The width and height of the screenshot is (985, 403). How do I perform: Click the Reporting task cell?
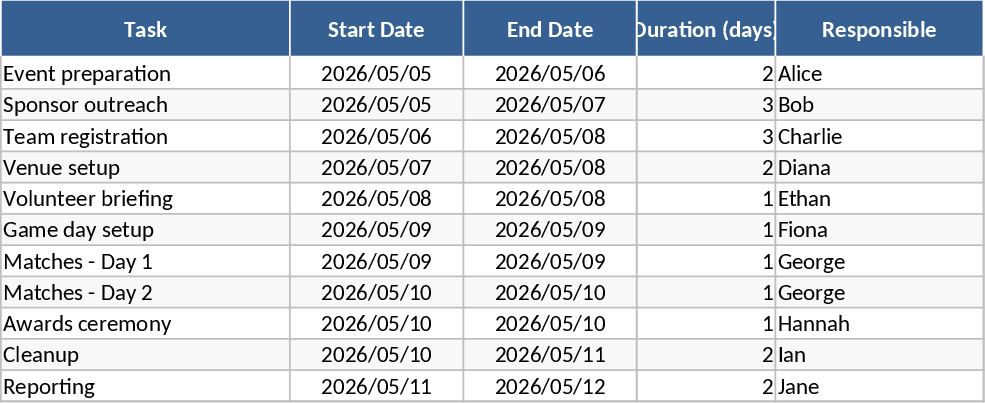tap(50, 387)
